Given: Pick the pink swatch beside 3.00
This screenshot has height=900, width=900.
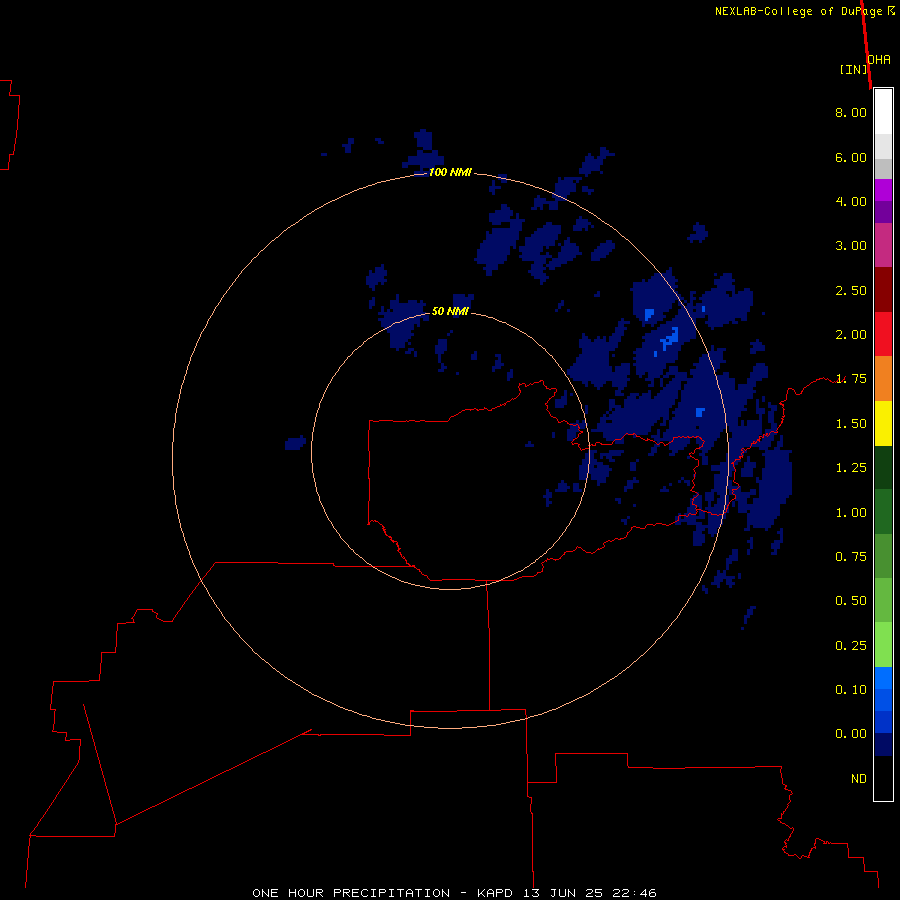Looking at the screenshot, I should tap(883, 245).
